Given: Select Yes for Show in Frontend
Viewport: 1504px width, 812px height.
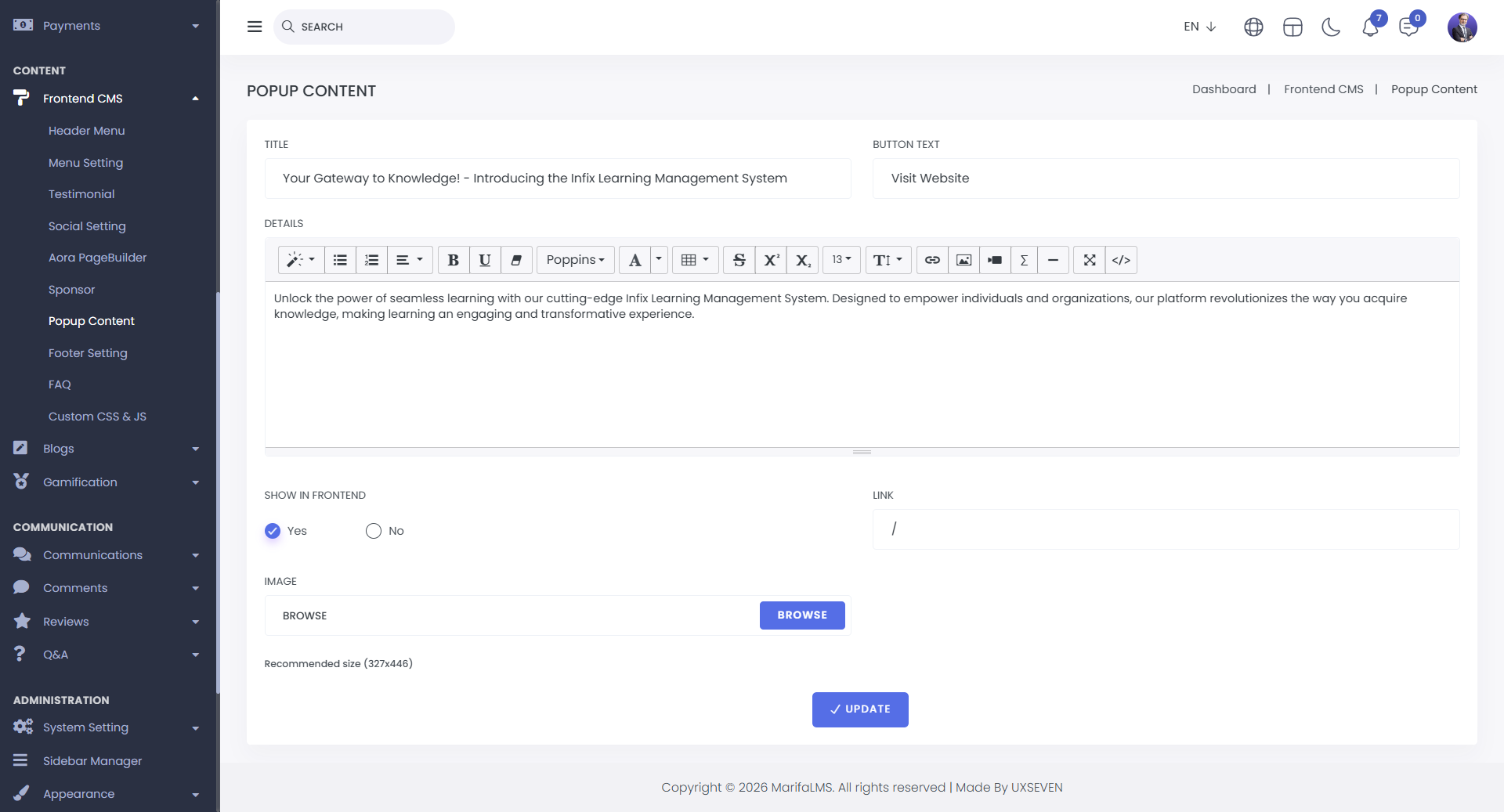Looking at the screenshot, I should (273, 531).
